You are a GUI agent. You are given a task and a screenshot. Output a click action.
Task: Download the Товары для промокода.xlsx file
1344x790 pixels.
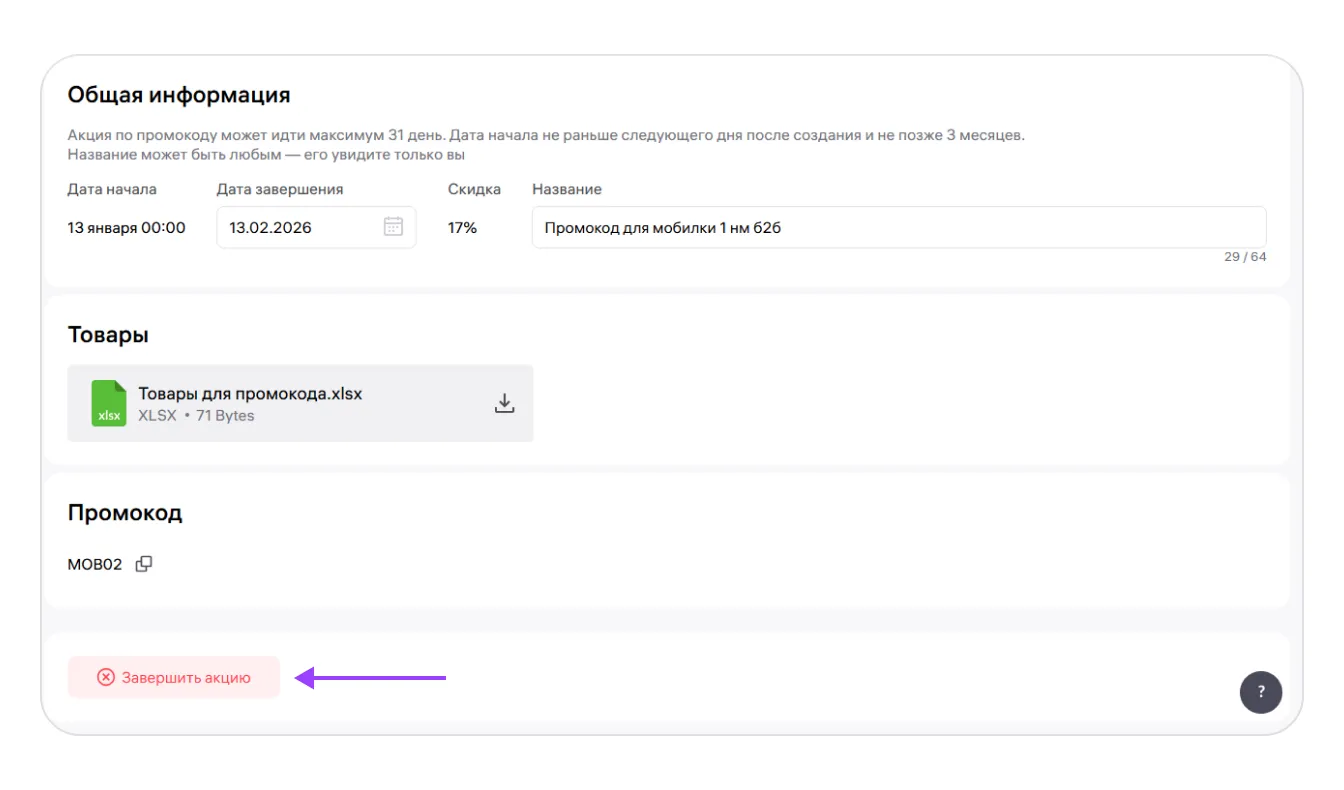tap(505, 403)
